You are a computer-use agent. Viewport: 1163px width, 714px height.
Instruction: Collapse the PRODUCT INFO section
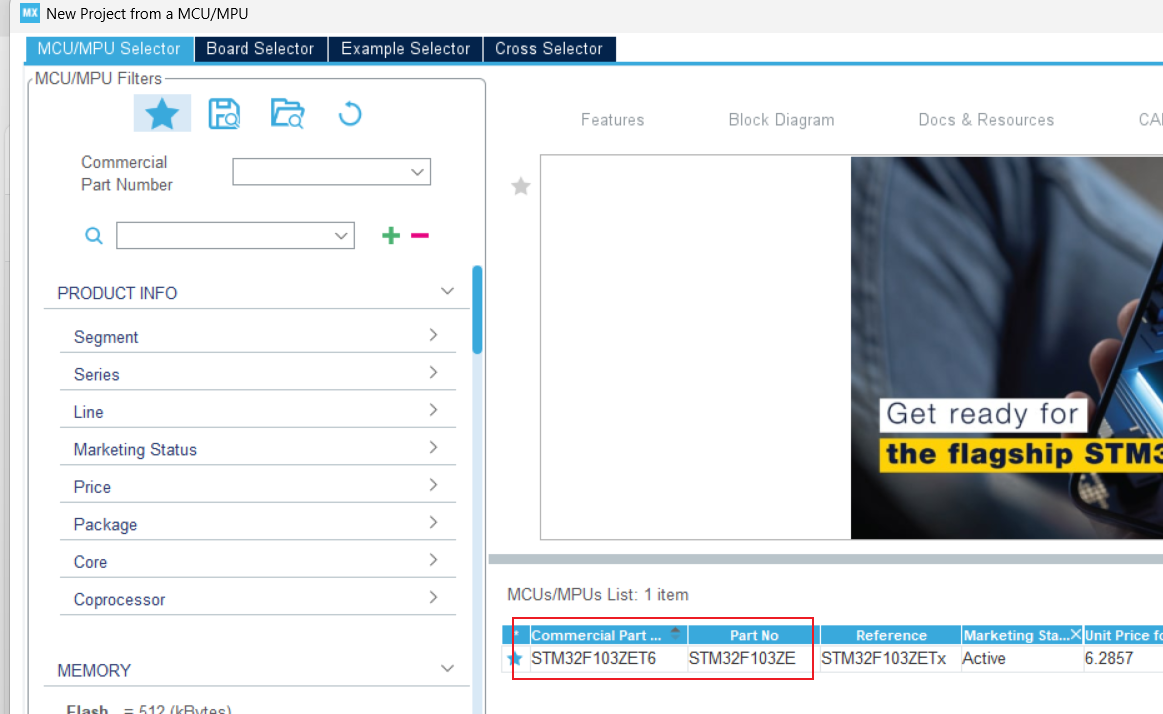click(x=447, y=291)
